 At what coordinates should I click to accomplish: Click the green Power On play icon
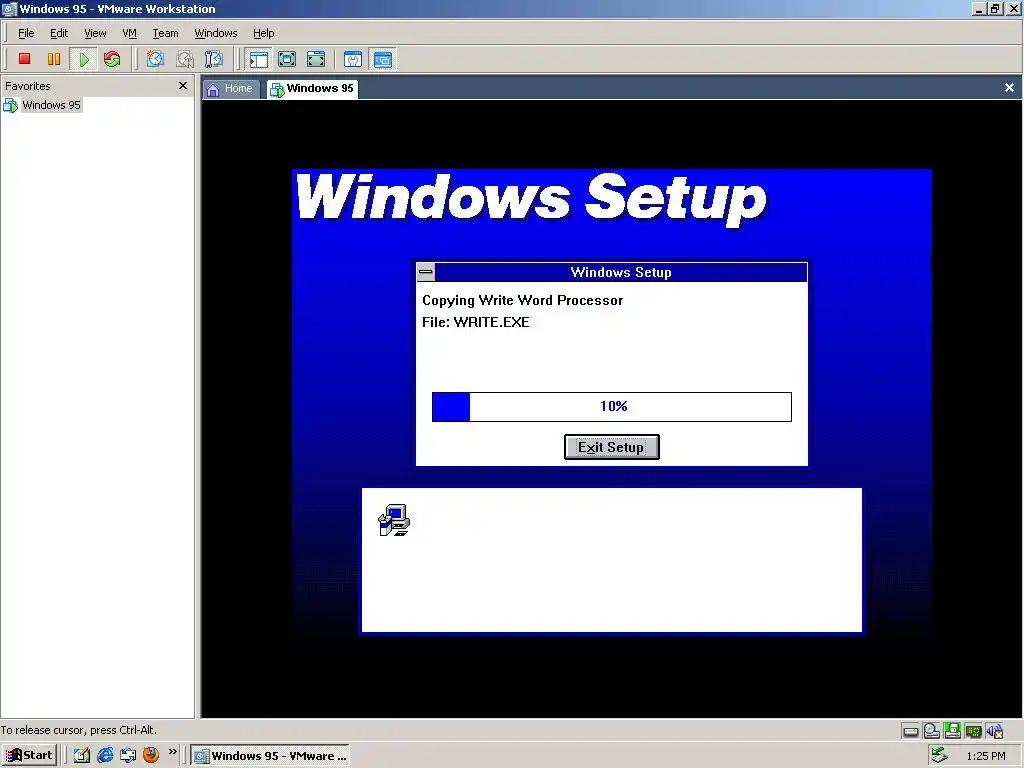(83, 59)
